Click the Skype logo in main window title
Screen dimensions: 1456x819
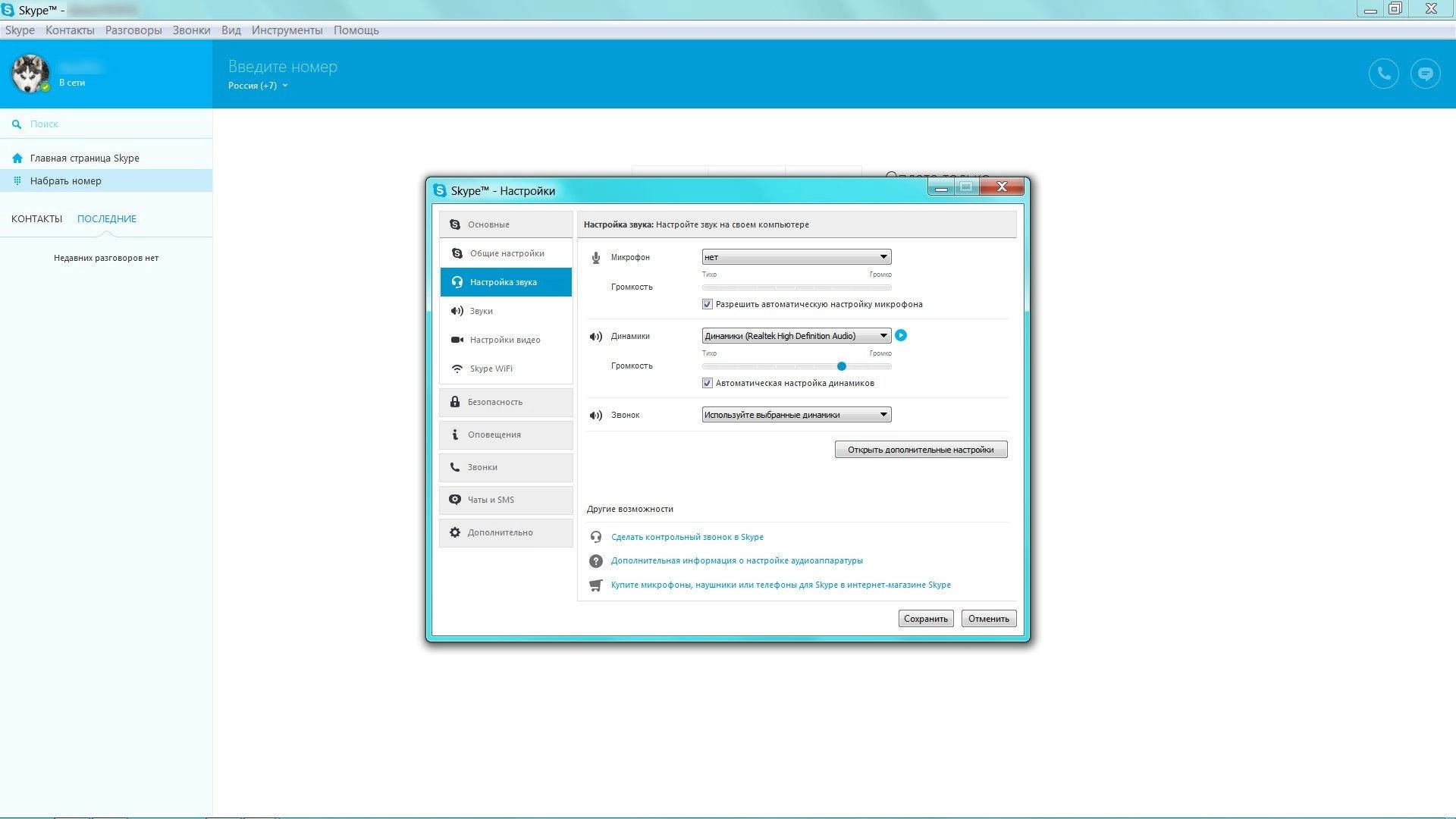(8, 10)
